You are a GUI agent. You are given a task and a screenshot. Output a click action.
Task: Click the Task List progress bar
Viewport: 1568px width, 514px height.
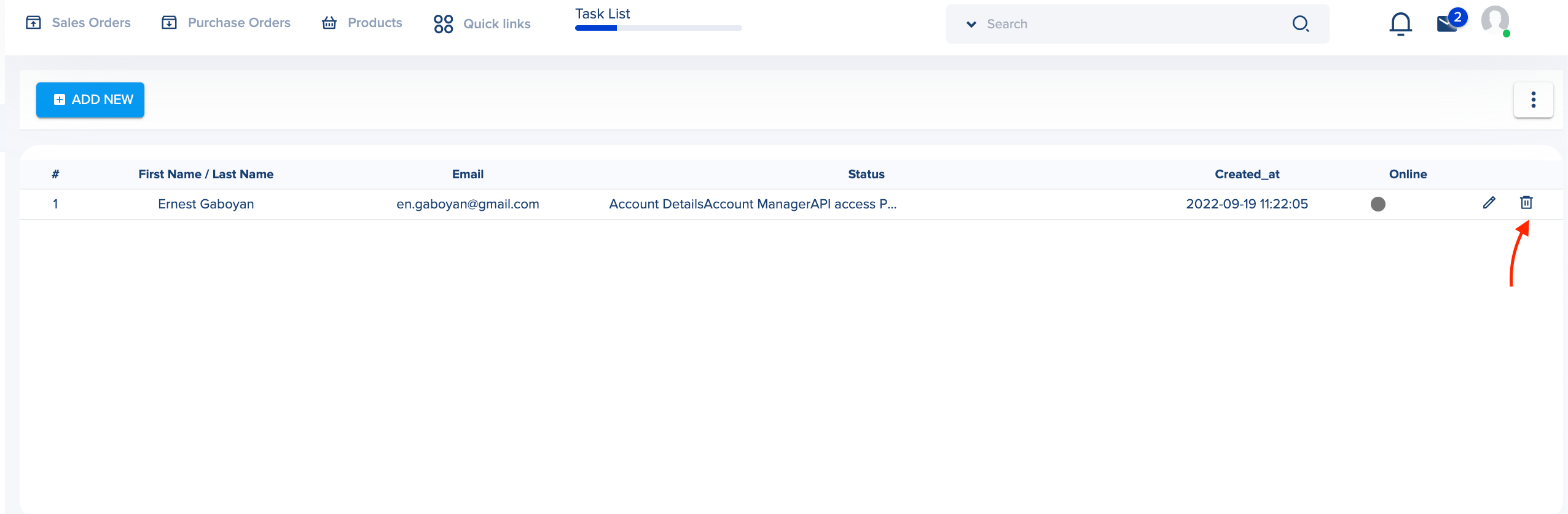[658, 28]
